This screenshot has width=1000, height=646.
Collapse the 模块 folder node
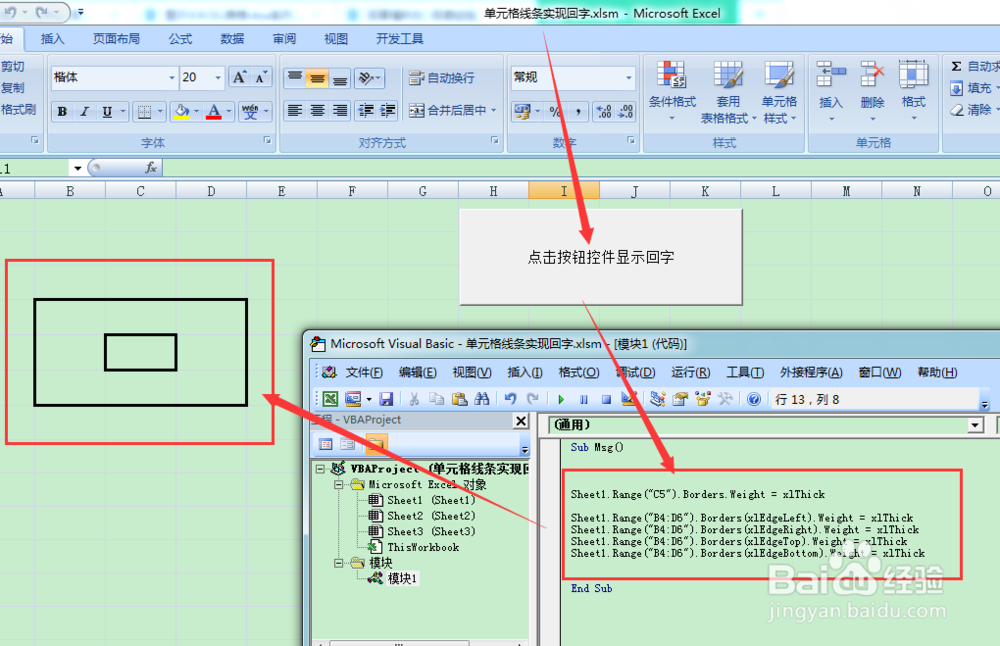click(339, 563)
